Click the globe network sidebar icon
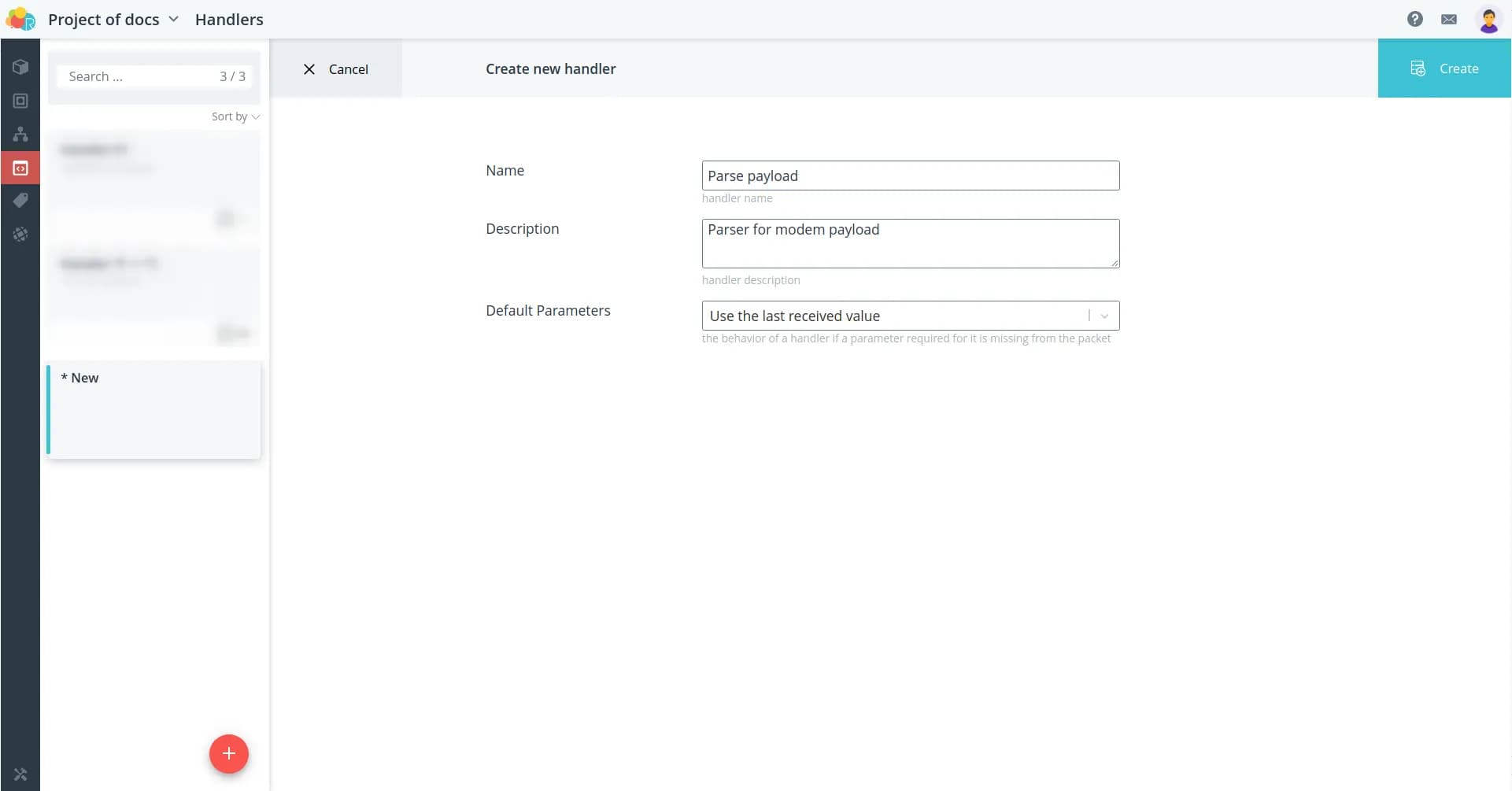Image resolution: width=1512 pixels, height=791 pixels. coord(20,235)
